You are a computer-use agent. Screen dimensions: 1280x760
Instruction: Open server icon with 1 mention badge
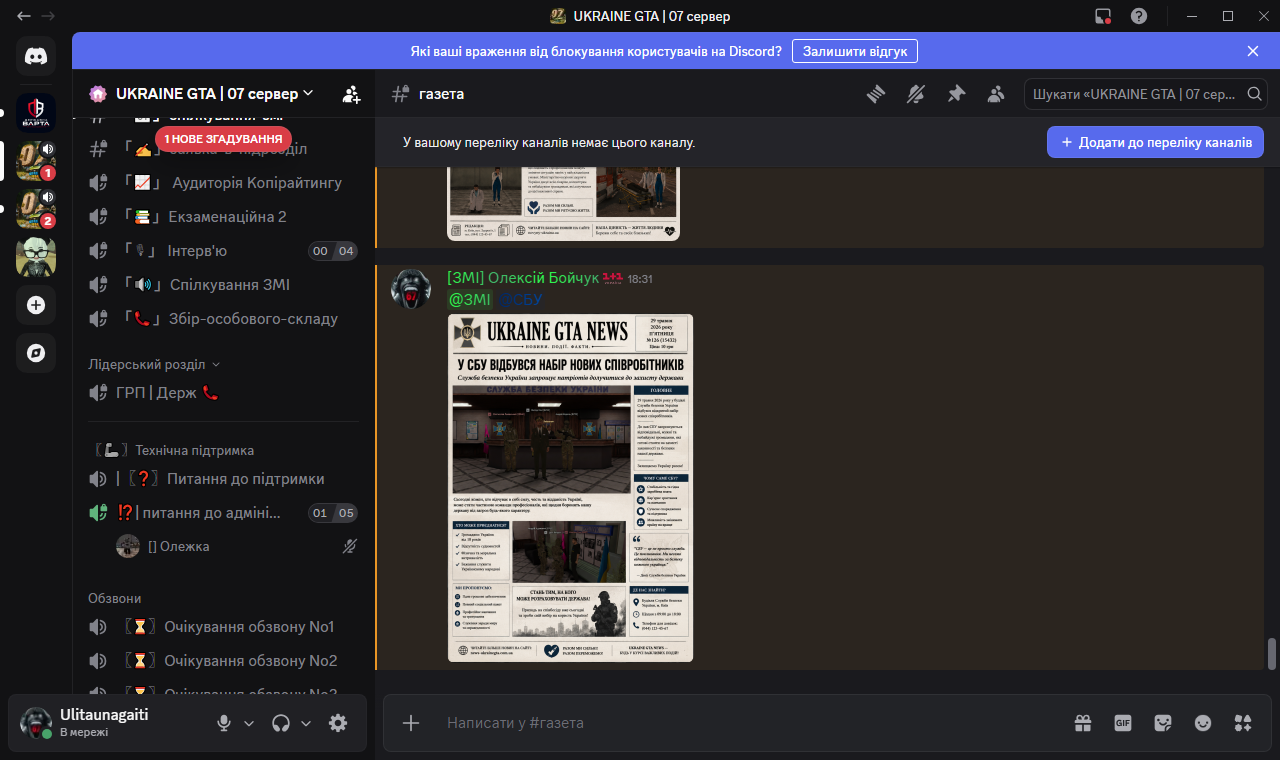tap(36, 161)
